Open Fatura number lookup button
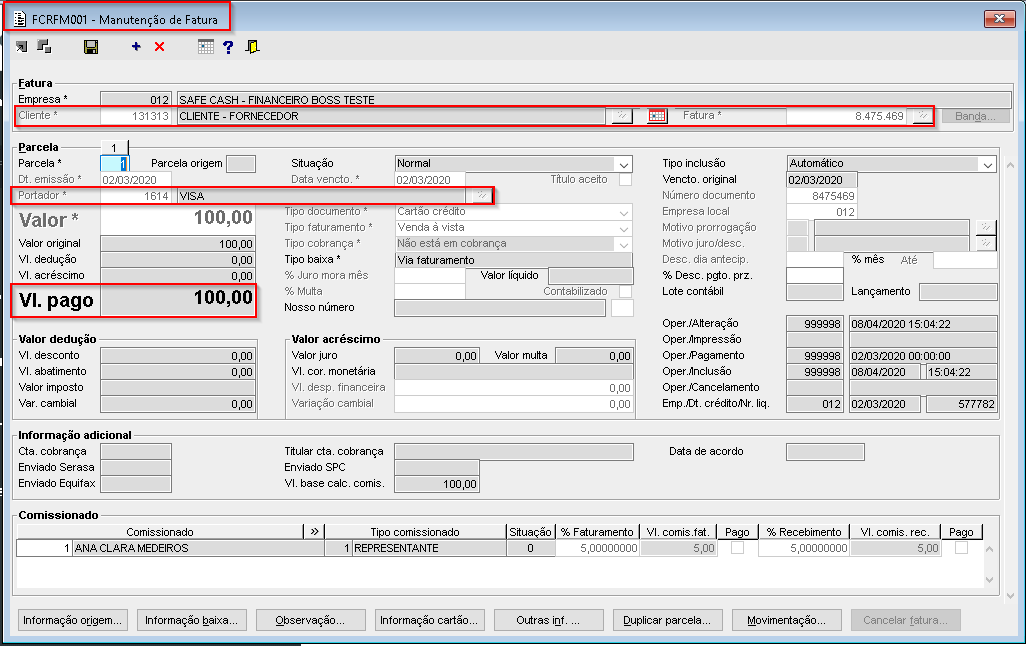This screenshot has height=646, width=1026. [x=923, y=117]
